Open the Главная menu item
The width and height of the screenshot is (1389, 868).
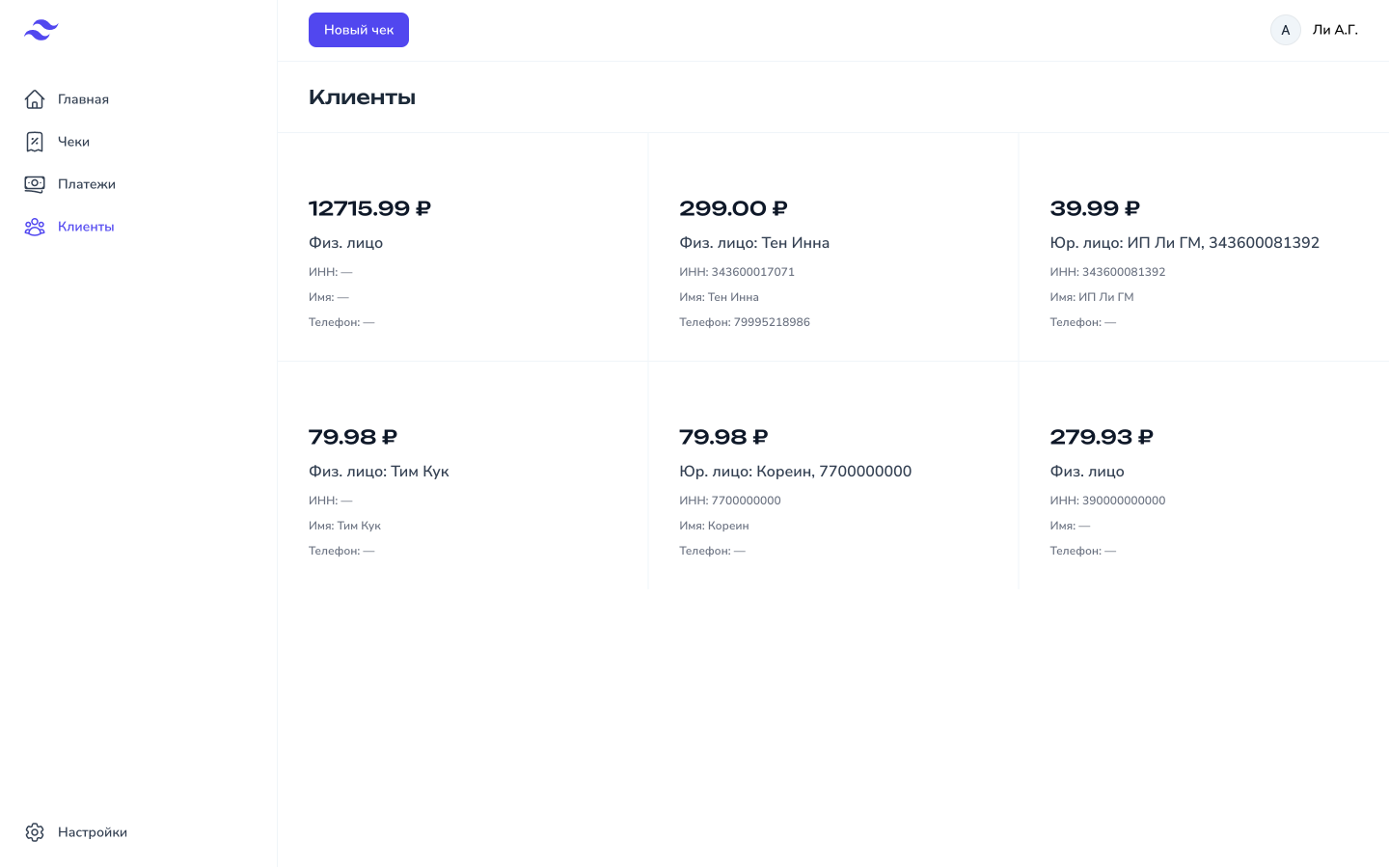coord(83,99)
